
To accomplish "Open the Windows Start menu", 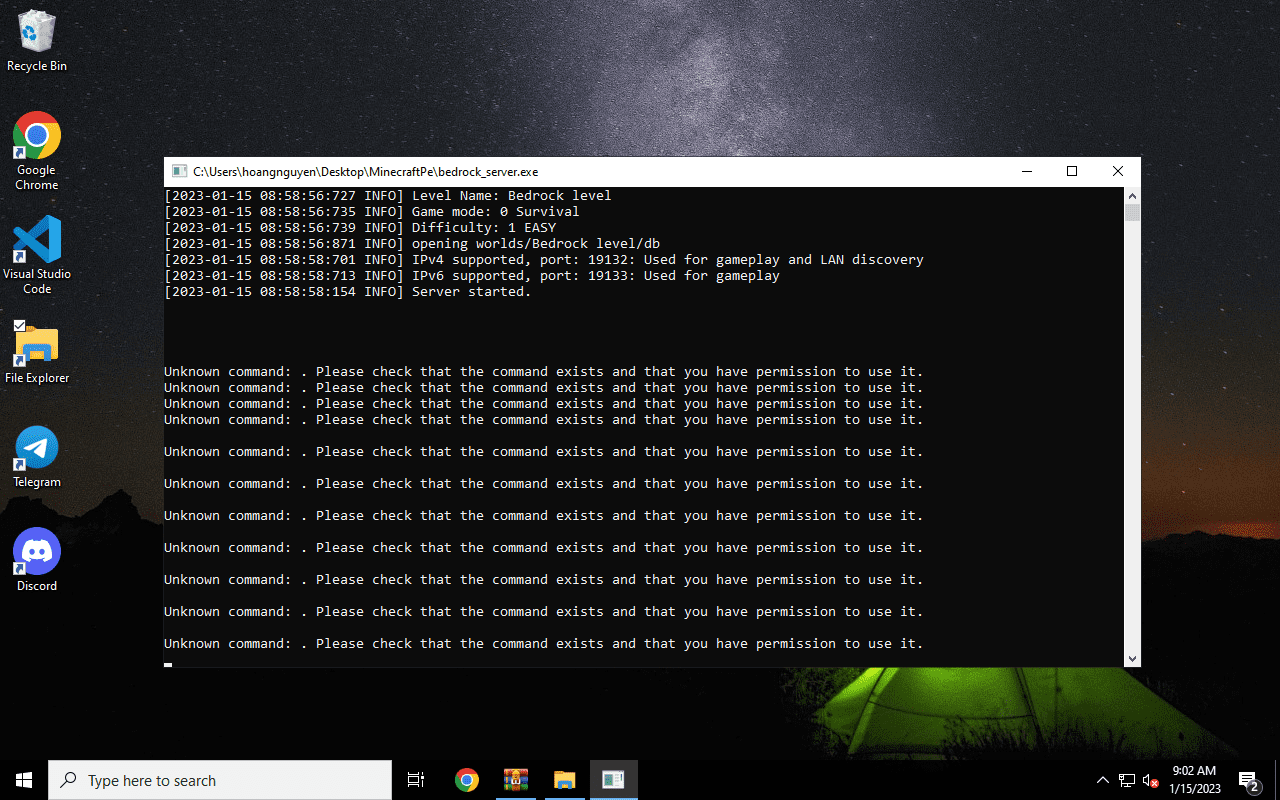I will pos(24,780).
